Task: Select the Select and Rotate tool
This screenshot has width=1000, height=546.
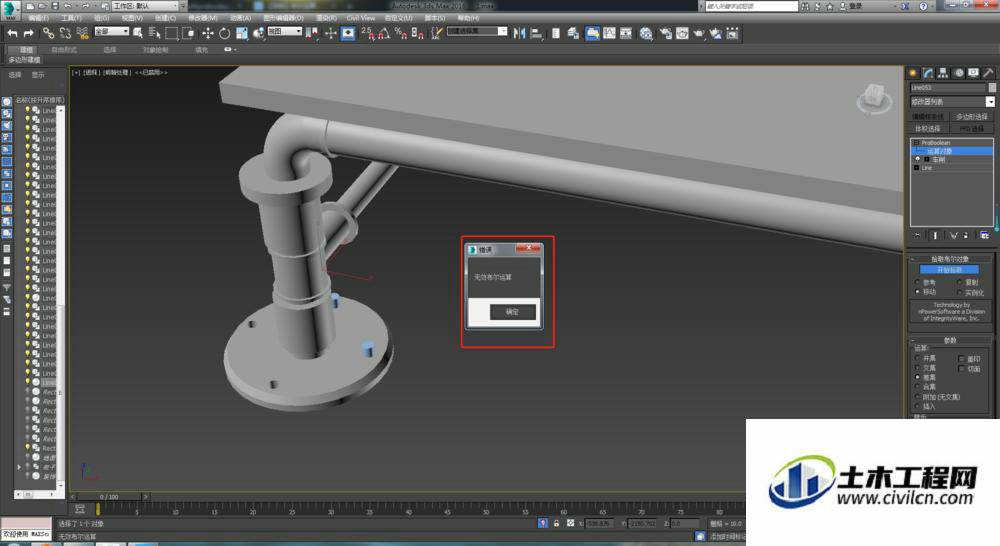Action: 224,33
